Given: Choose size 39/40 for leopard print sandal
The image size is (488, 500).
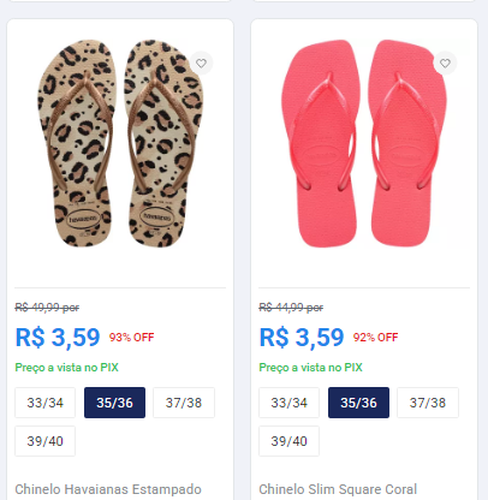Looking at the screenshot, I should (x=45, y=441).
